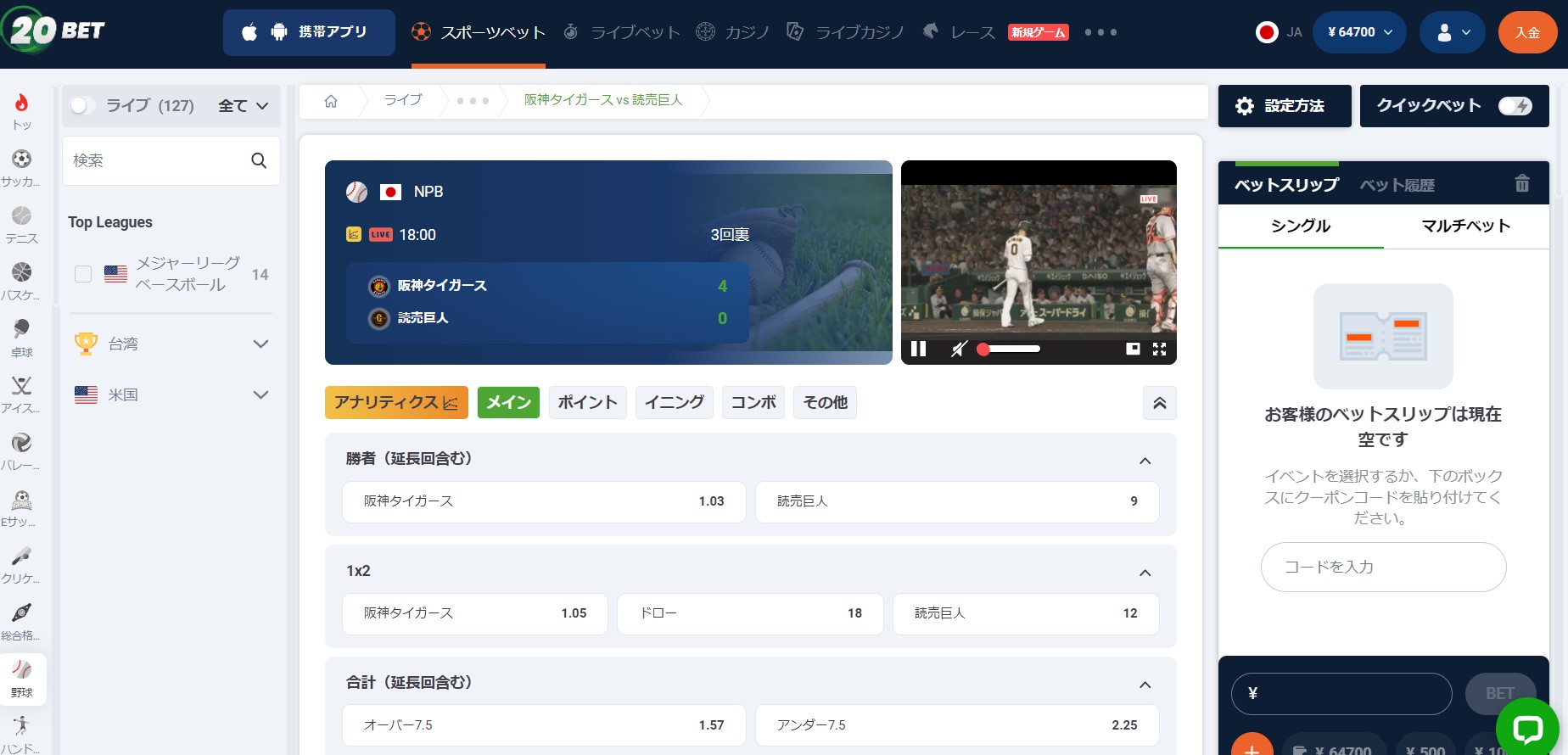Viewport: 1568px width, 755px height.
Task: Expand the 台湾 league group
Action: coord(260,344)
